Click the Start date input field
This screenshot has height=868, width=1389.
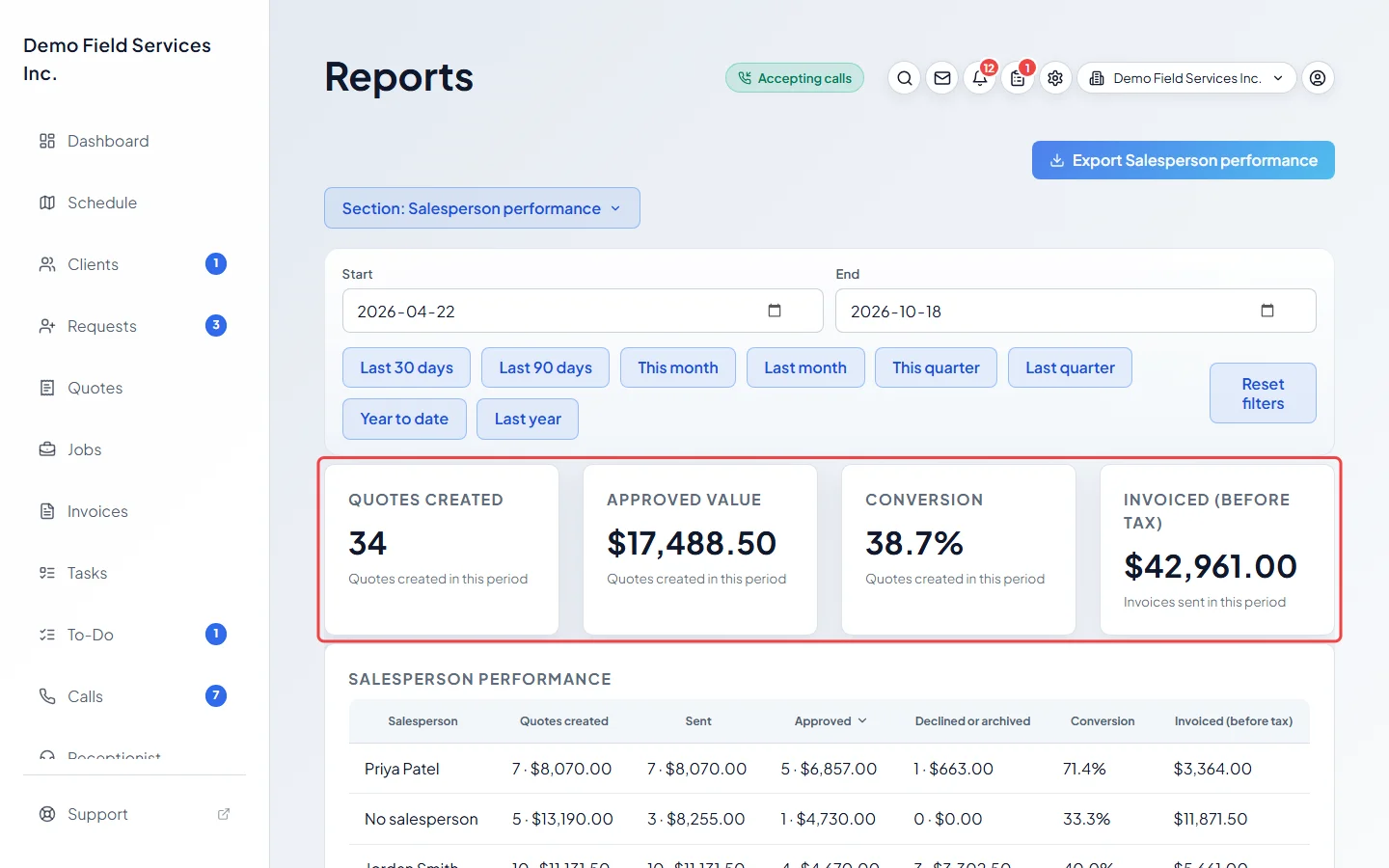click(x=583, y=311)
